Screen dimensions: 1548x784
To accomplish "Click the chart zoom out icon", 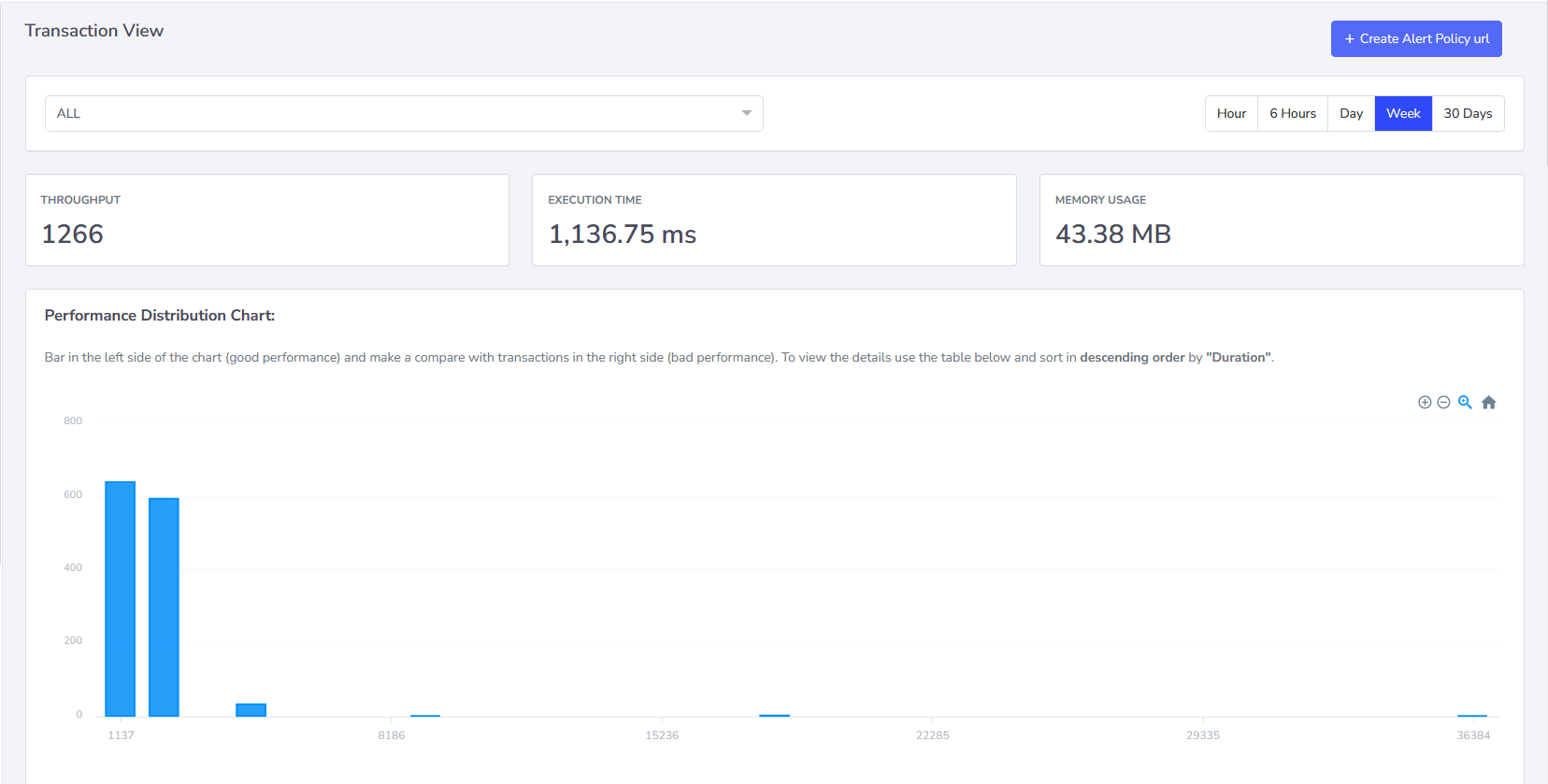I will point(1443,403).
